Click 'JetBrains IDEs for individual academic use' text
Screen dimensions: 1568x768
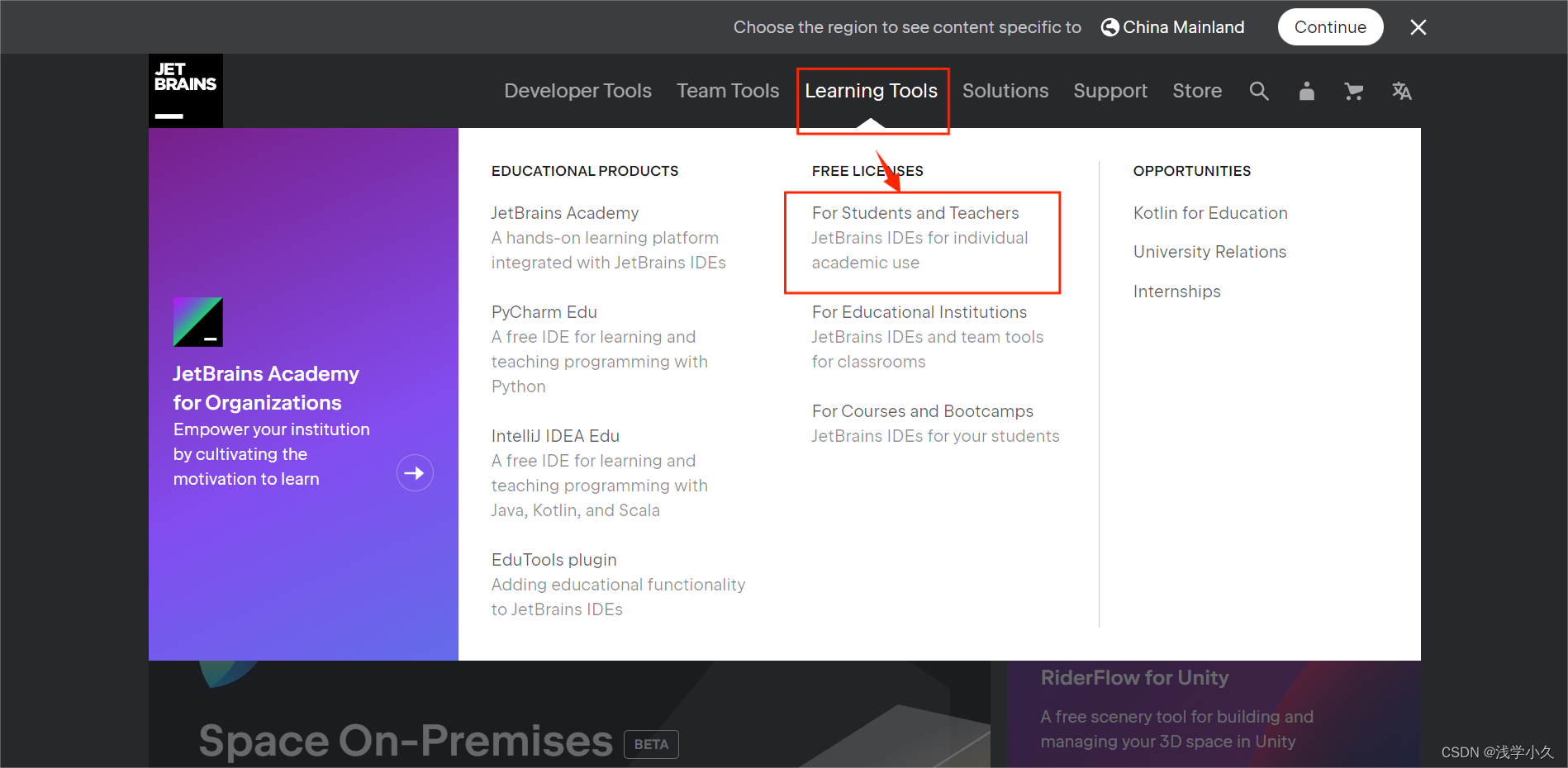(919, 250)
